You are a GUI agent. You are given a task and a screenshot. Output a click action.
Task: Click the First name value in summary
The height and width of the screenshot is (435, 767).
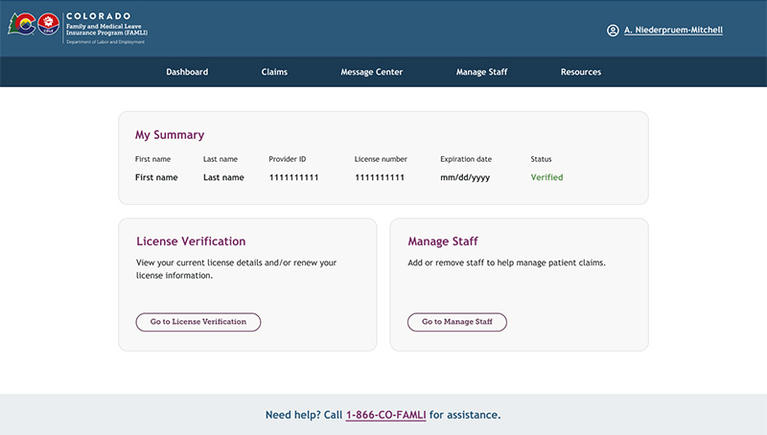pyautogui.click(x=156, y=177)
